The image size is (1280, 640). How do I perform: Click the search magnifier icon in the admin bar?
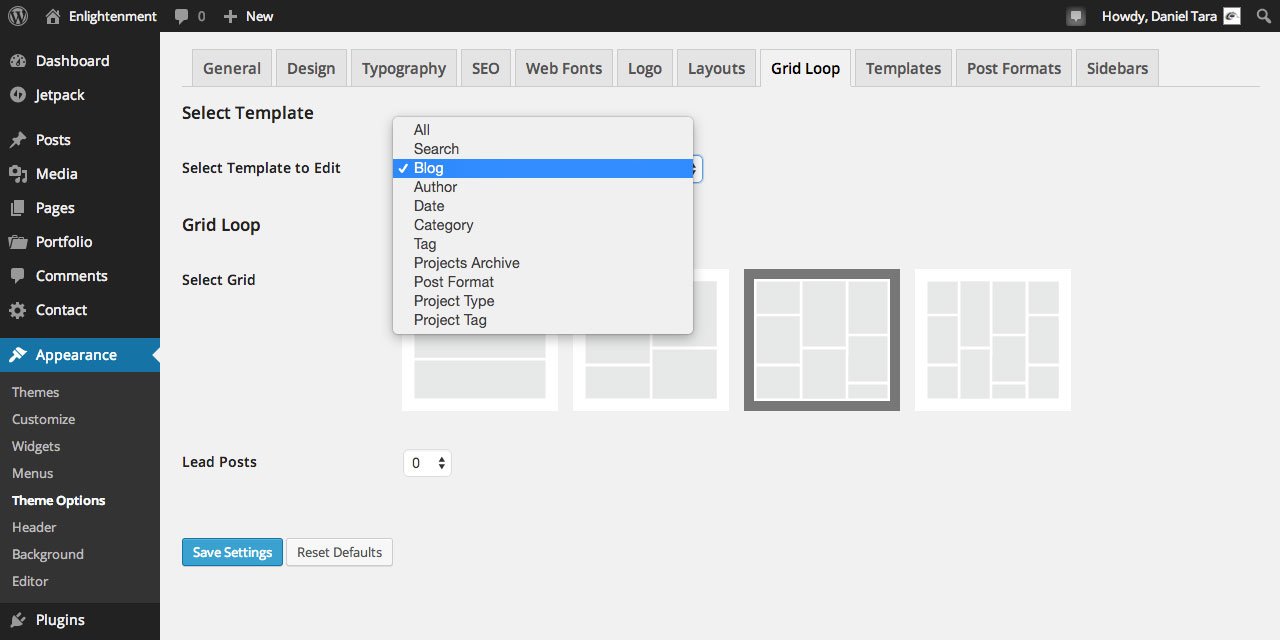pos(1263,16)
